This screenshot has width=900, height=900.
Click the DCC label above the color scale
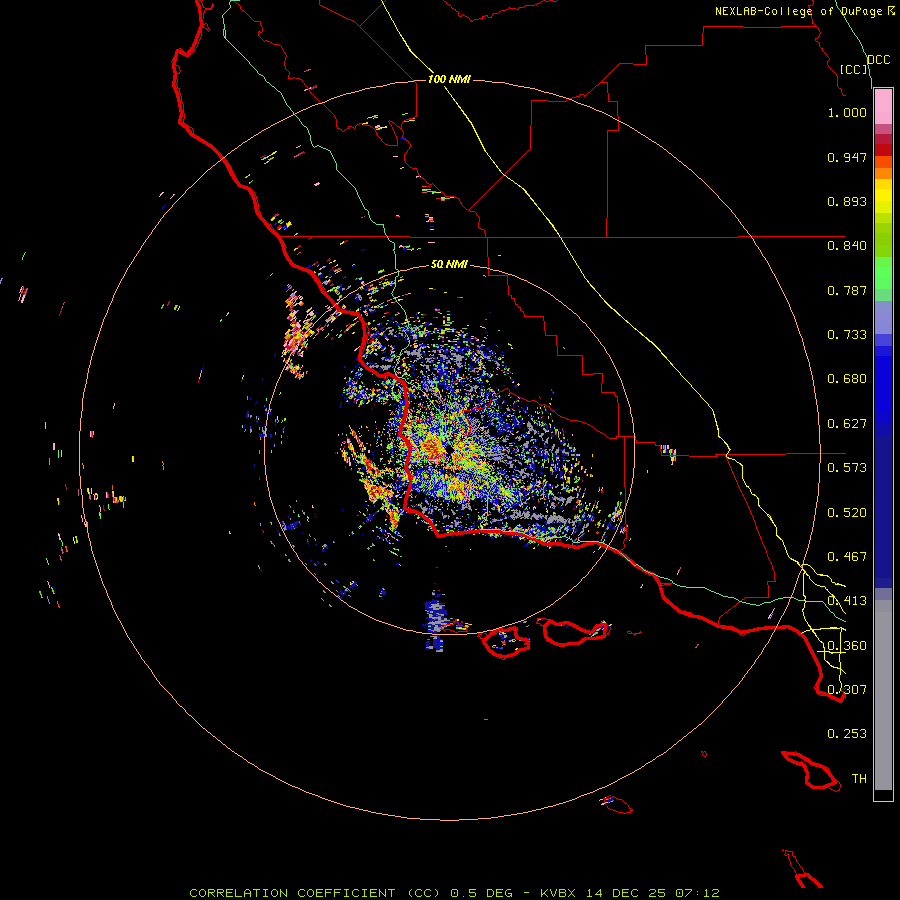click(x=879, y=60)
